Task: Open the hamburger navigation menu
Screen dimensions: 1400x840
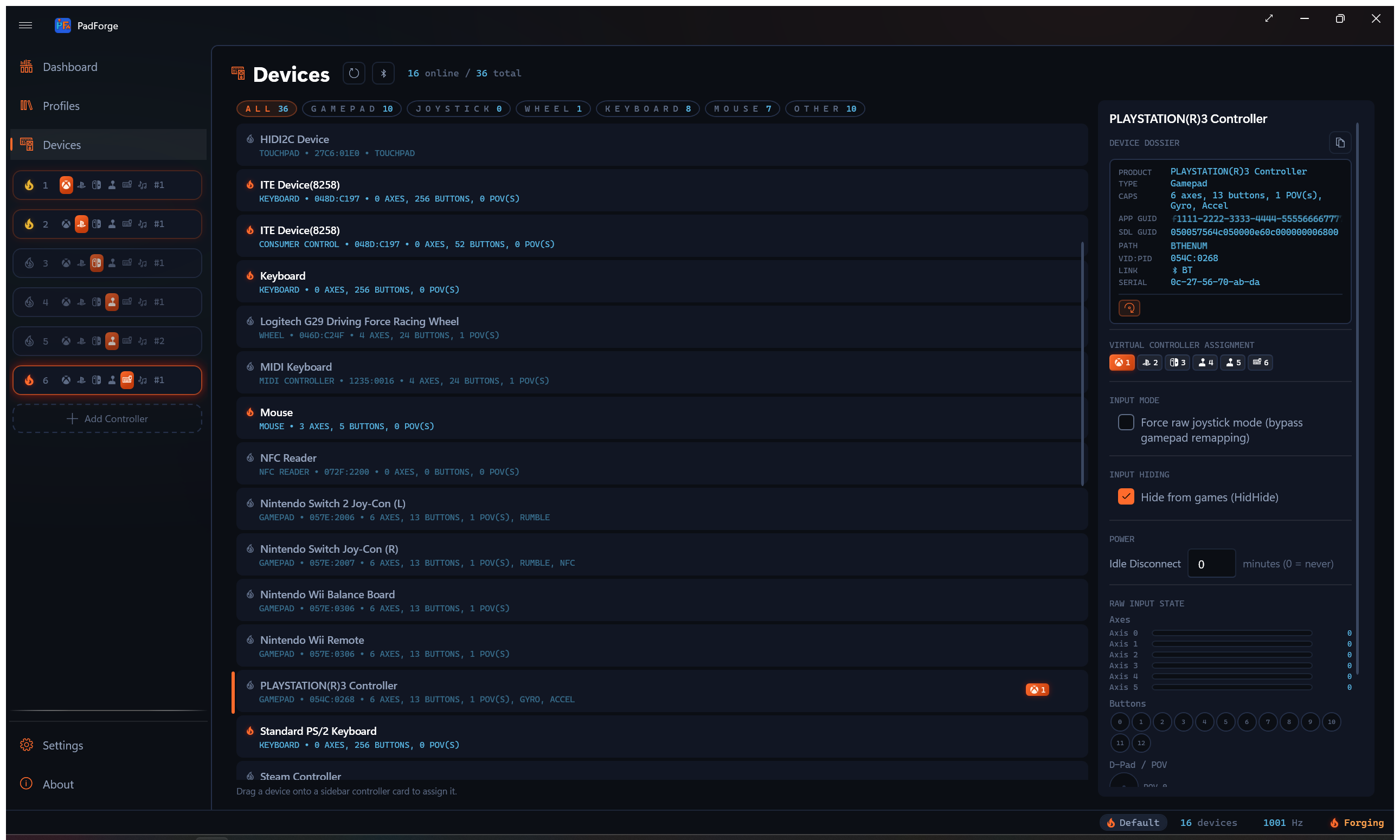Action: (25, 25)
